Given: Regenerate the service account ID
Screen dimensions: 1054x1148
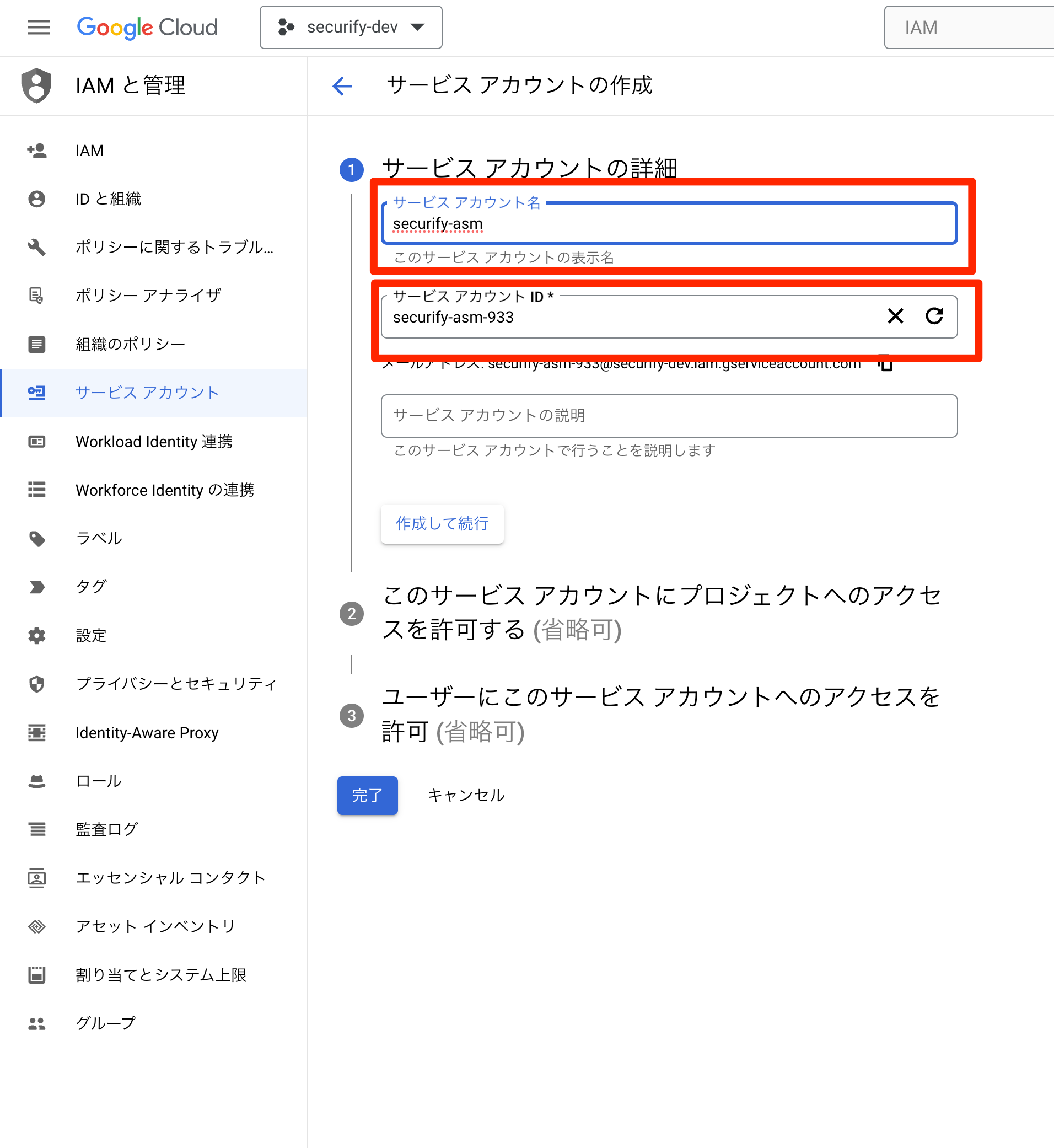Looking at the screenshot, I should pyautogui.click(x=934, y=316).
